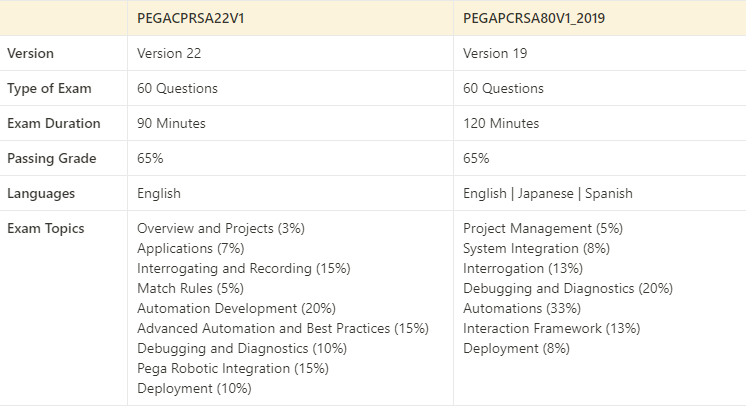Select the Version row label
Viewport: 746px width, 406px height.
(31, 54)
